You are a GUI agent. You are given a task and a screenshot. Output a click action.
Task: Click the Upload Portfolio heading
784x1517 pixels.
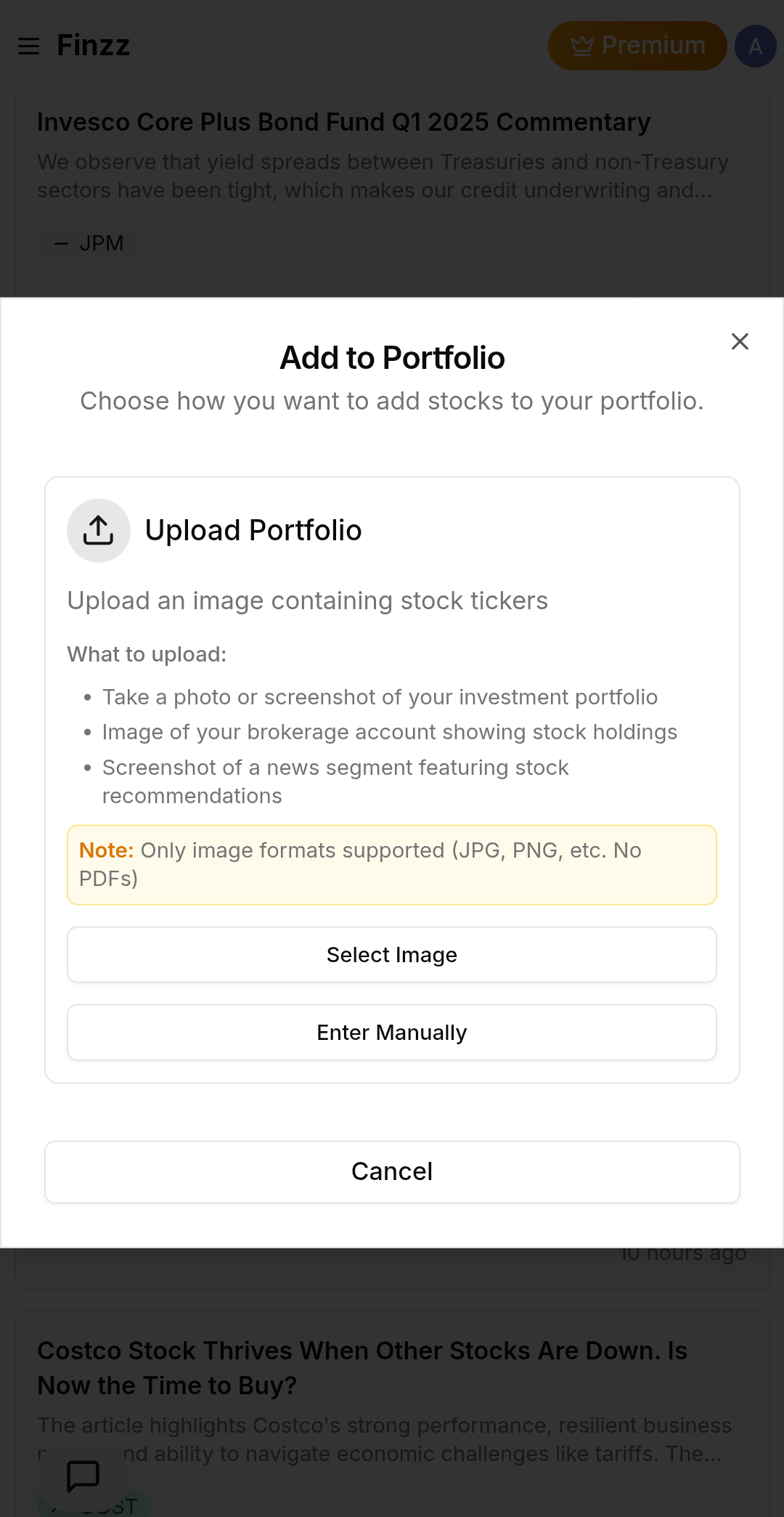(253, 530)
